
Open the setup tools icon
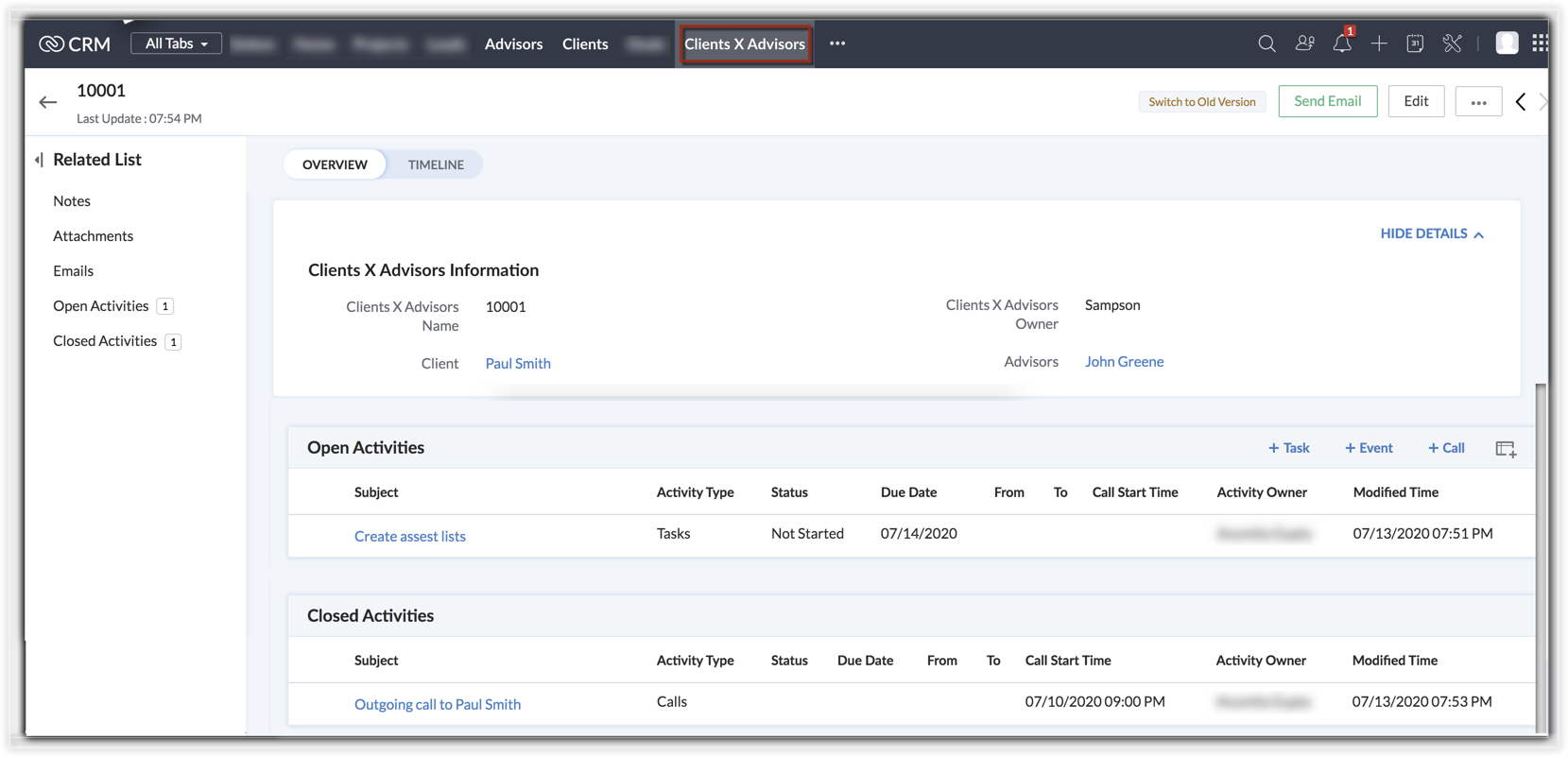click(1452, 43)
